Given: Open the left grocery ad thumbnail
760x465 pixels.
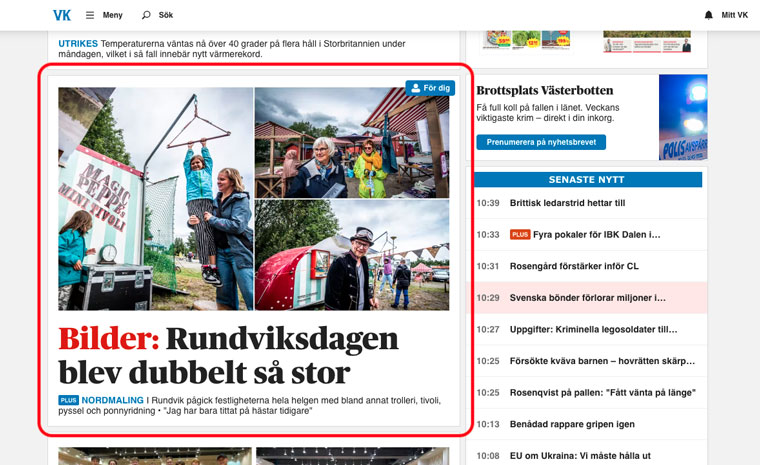Looking at the screenshot, I should (527, 41).
